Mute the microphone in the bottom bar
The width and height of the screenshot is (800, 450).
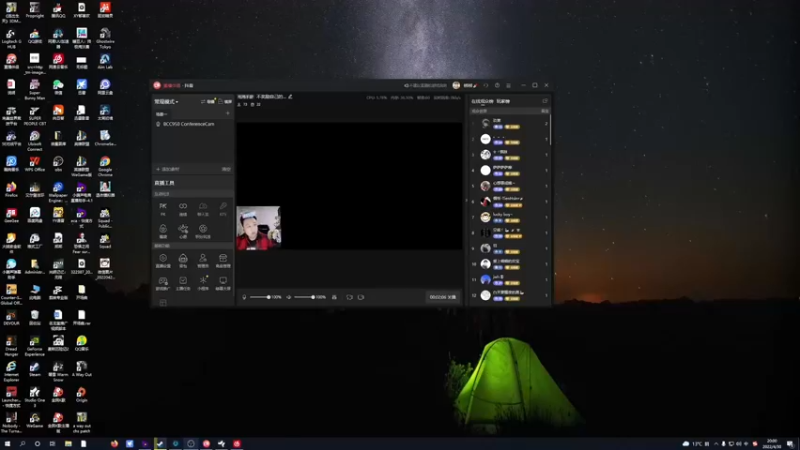click(x=244, y=297)
